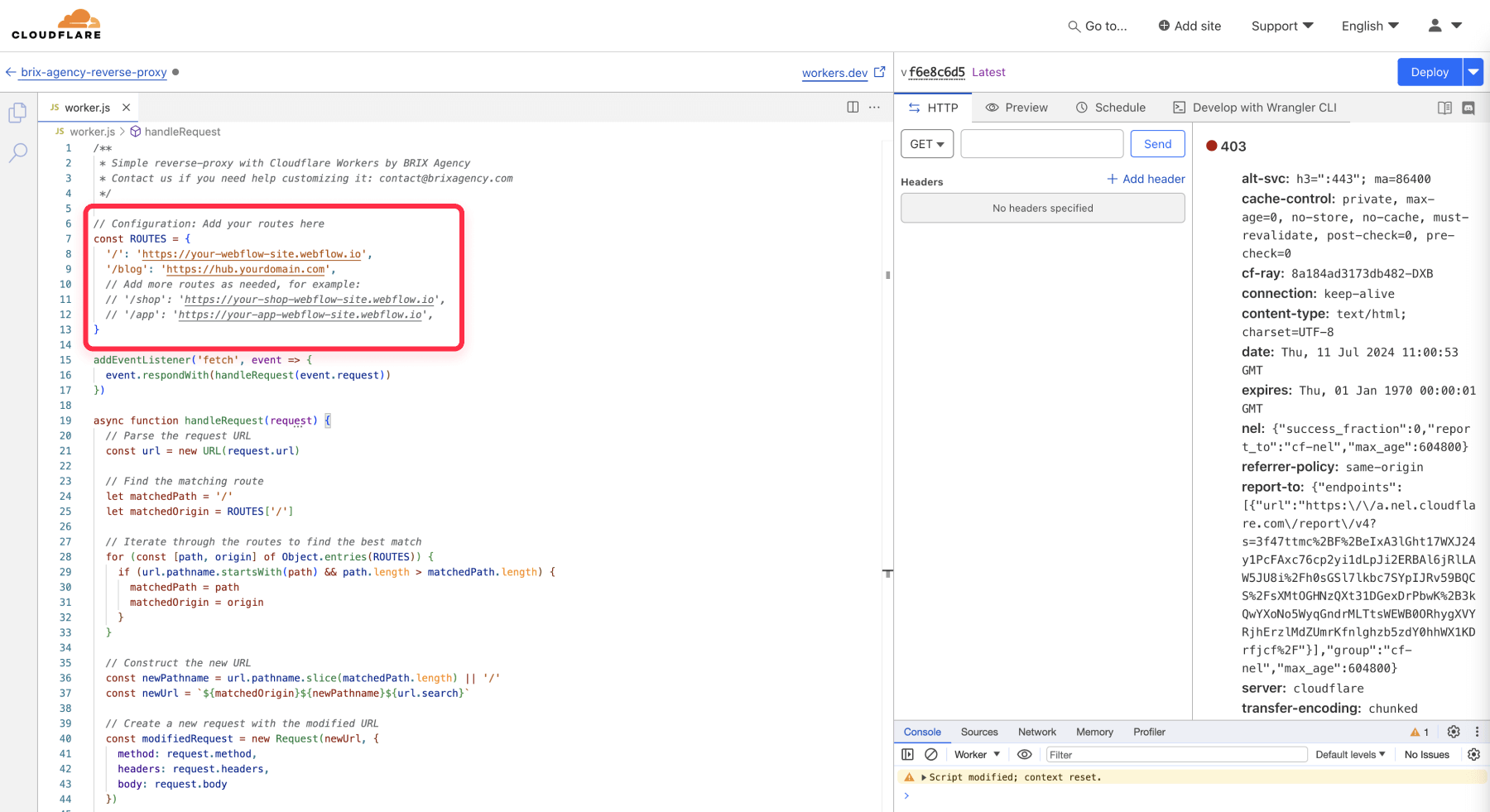The height and width of the screenshot is (812, 1490).
Task: Click the cf-ray header value
Action: (1362, 274)
